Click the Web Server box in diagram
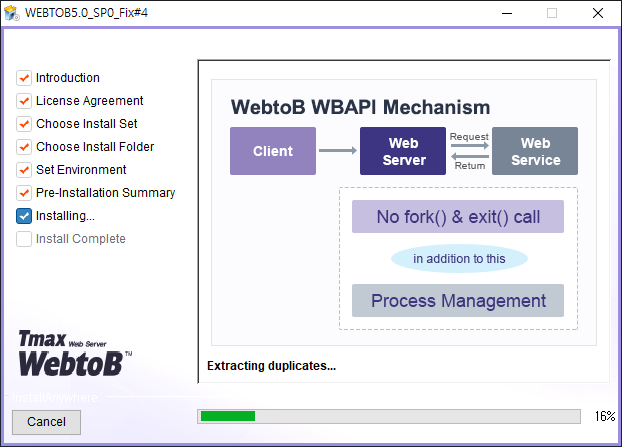Screen dimensions: 622x447 (x=403, y=151)
